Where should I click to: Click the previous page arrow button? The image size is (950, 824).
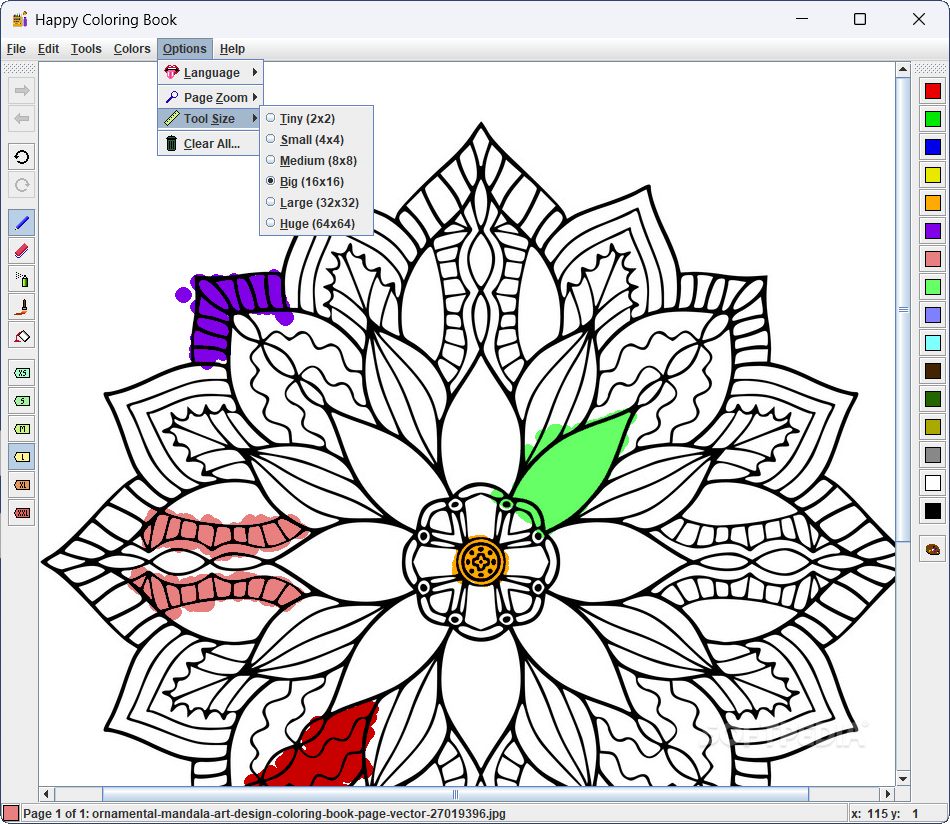(22, 119)
